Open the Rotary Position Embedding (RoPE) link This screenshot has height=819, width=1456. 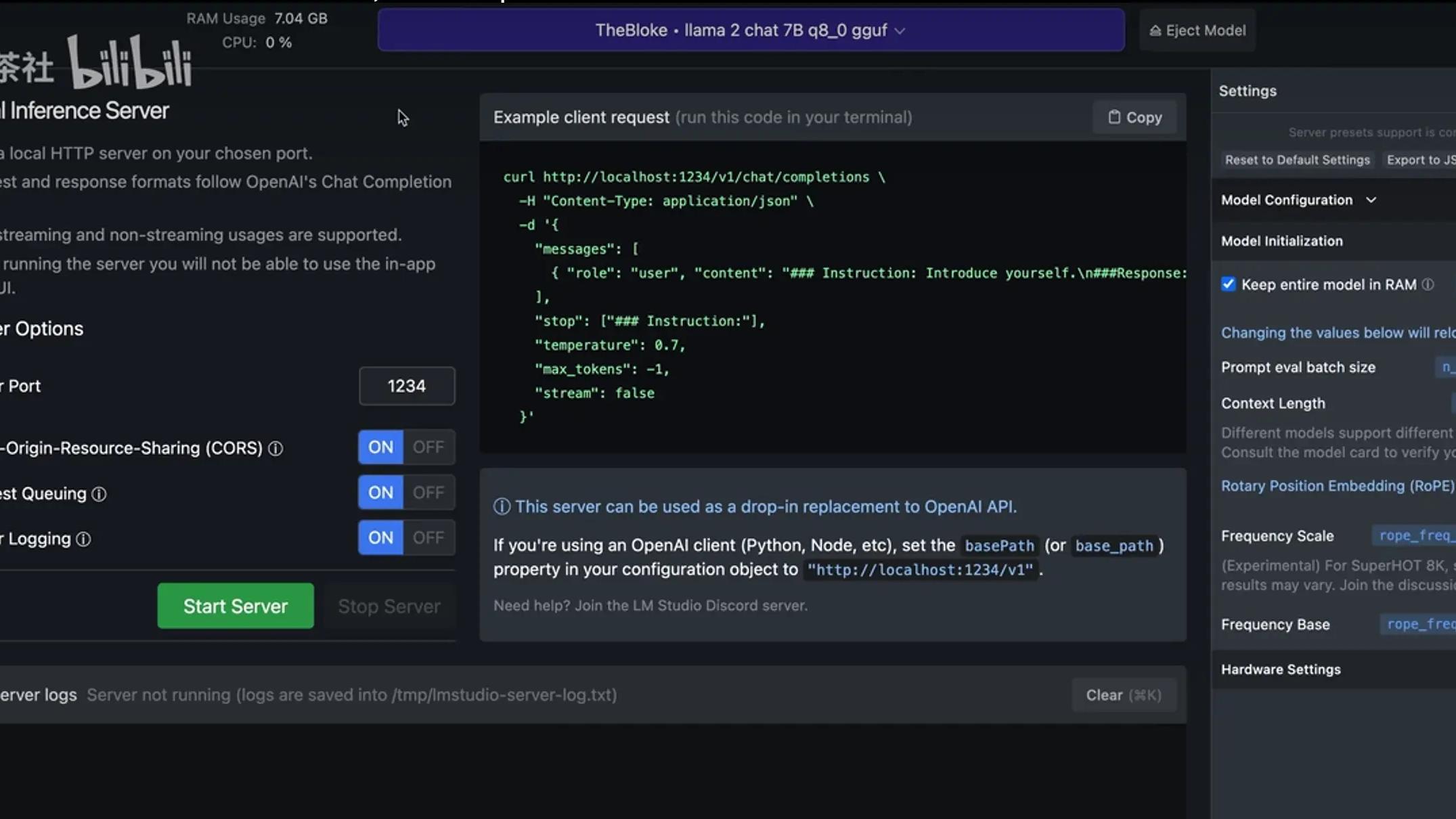(1337, 486)
